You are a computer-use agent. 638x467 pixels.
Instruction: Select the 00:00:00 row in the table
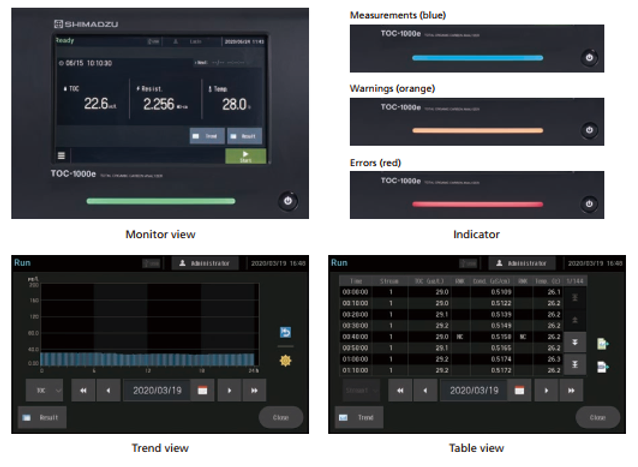tap(451, 292)
